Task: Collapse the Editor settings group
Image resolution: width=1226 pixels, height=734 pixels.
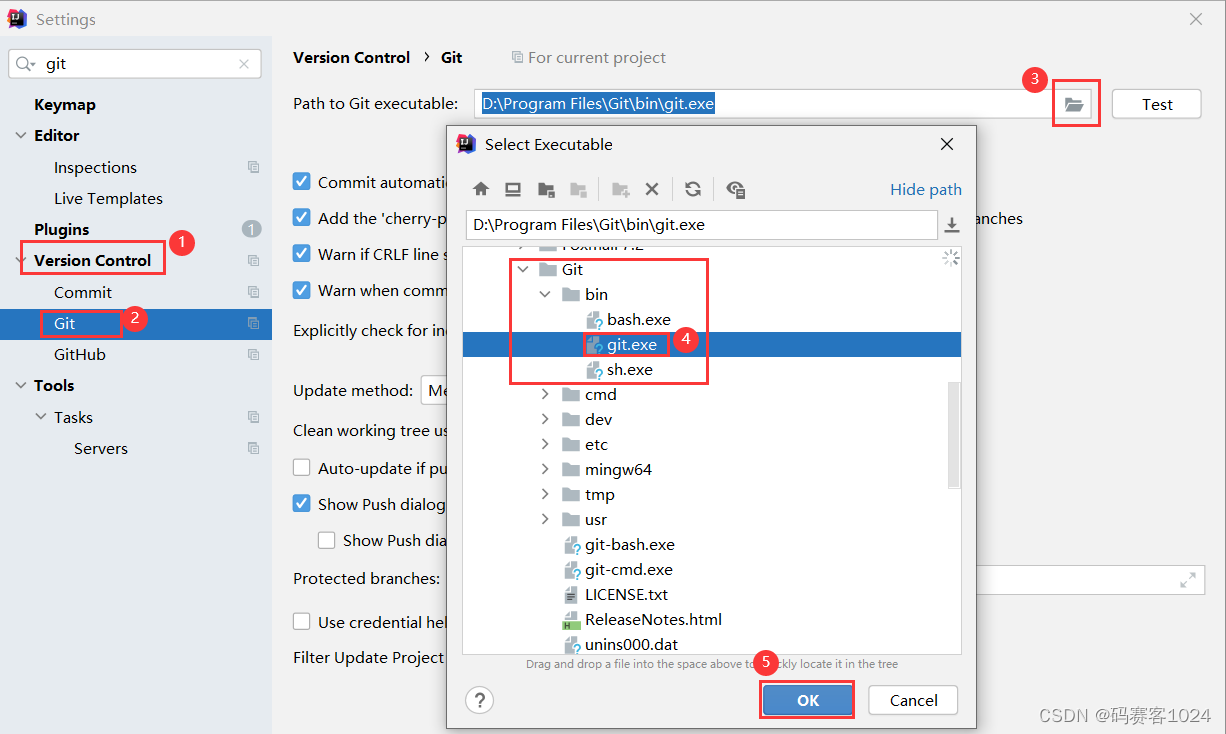Action: [21, 135]
